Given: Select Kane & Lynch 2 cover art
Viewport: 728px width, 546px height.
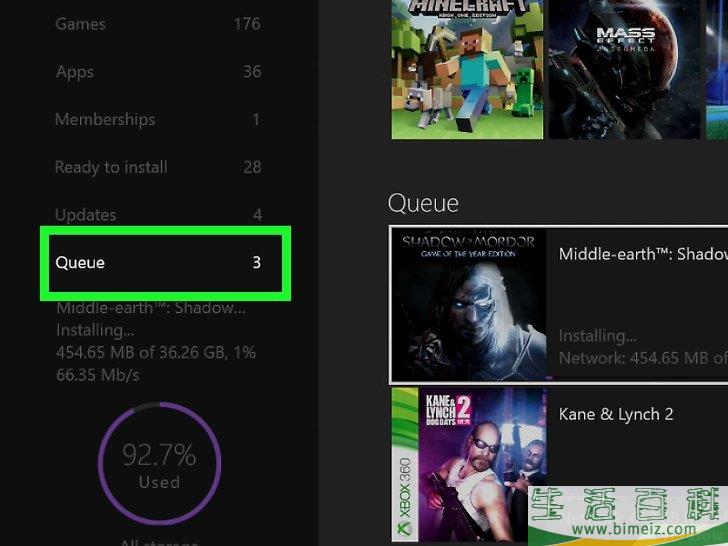Looking at the screenshot, I should coord(469,464).
